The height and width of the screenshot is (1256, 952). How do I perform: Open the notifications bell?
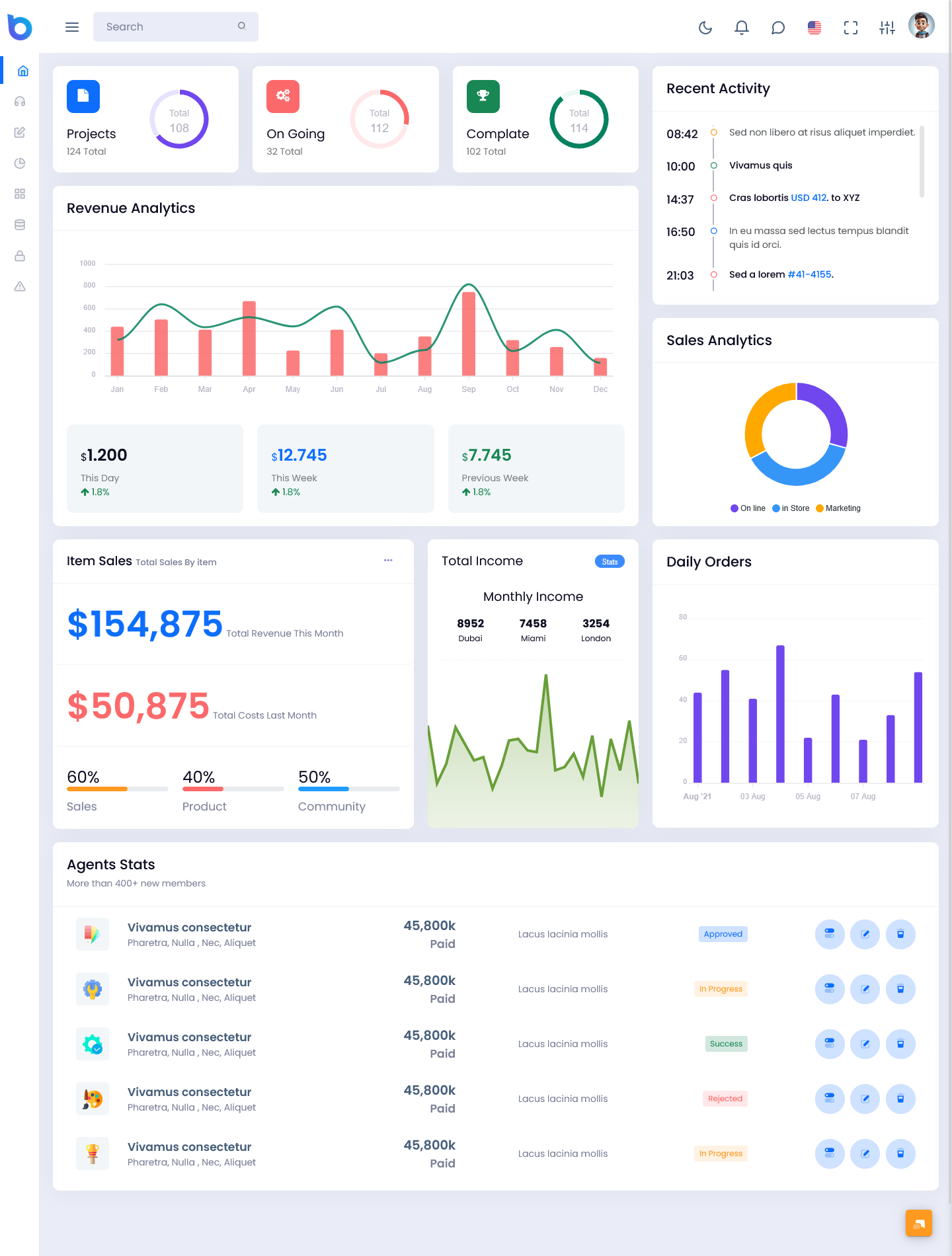click(742, 28)
